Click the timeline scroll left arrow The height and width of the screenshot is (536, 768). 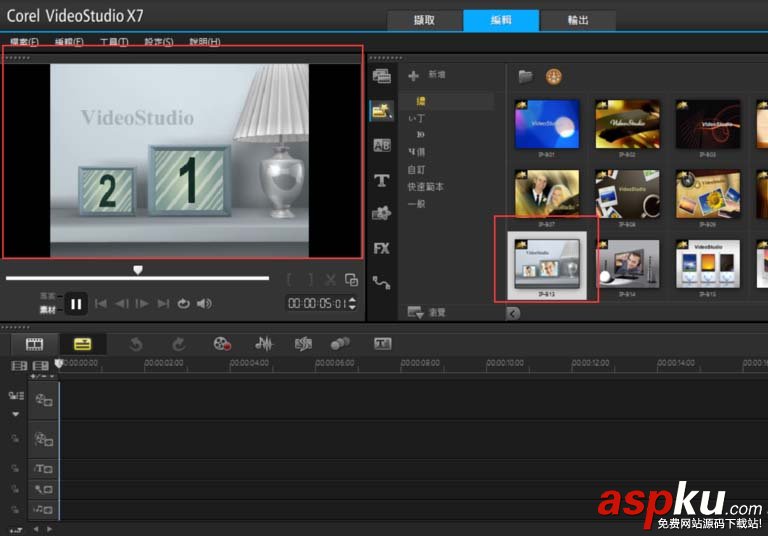[x=36, y=529]
